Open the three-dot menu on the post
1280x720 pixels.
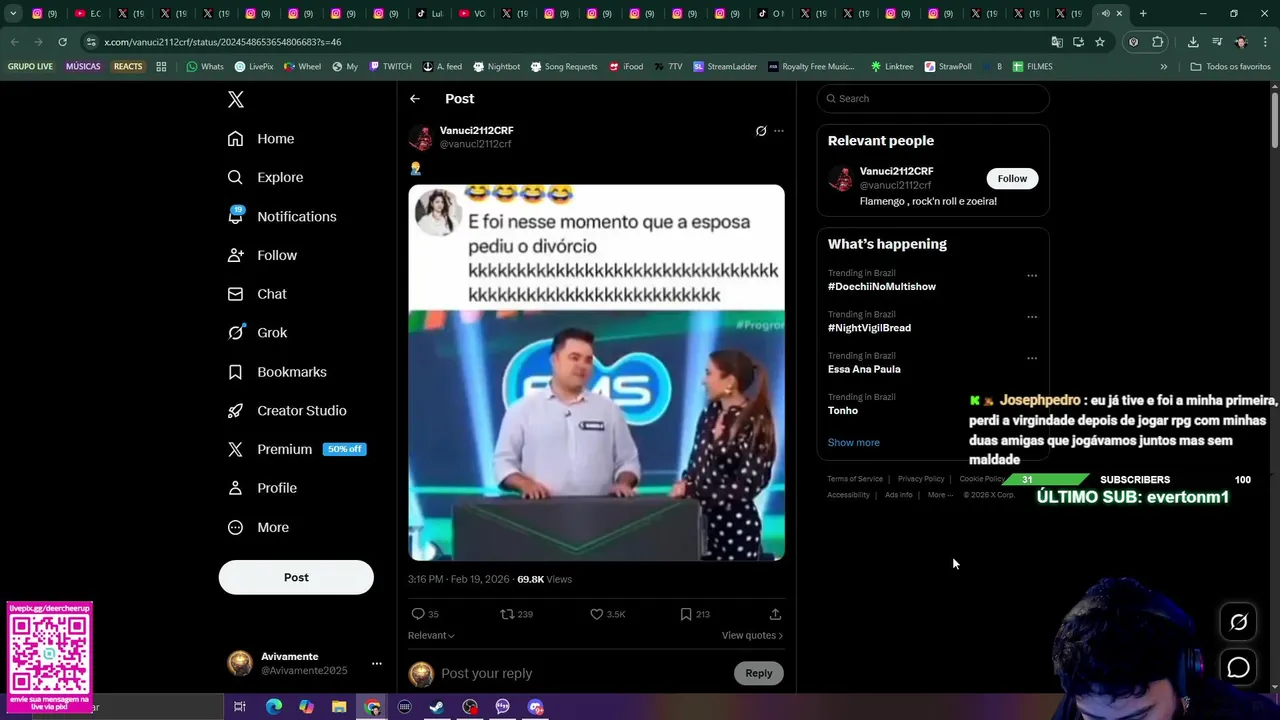pyautogui.click(x=779, y=131)
